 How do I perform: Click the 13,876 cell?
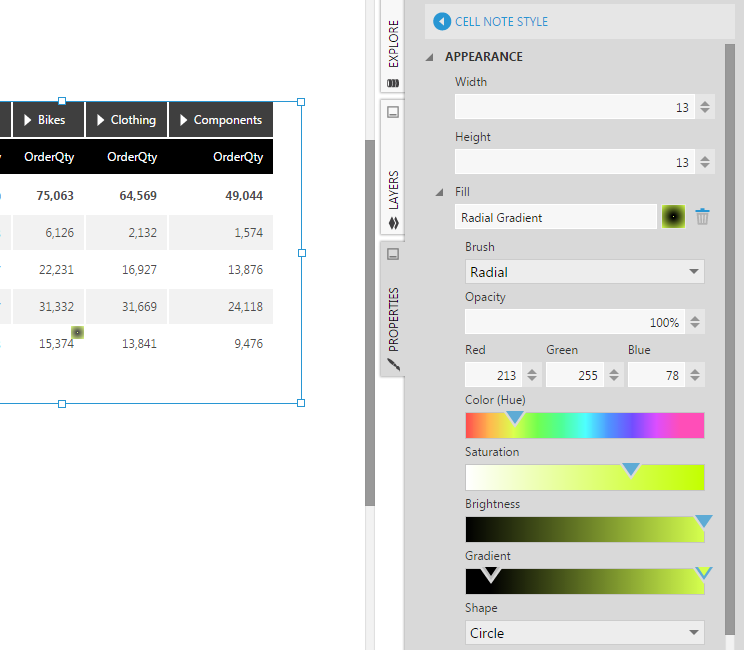point(245,269)
